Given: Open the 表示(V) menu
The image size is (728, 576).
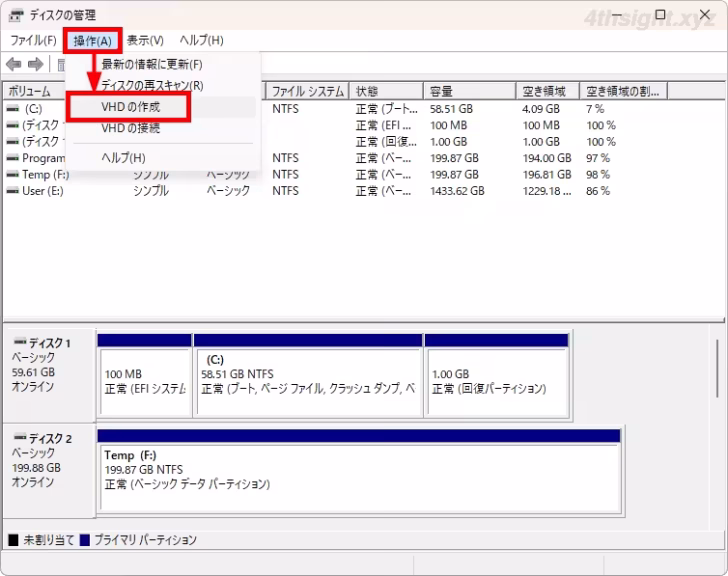Looking at the screenshot, I should tap(145, 40).
